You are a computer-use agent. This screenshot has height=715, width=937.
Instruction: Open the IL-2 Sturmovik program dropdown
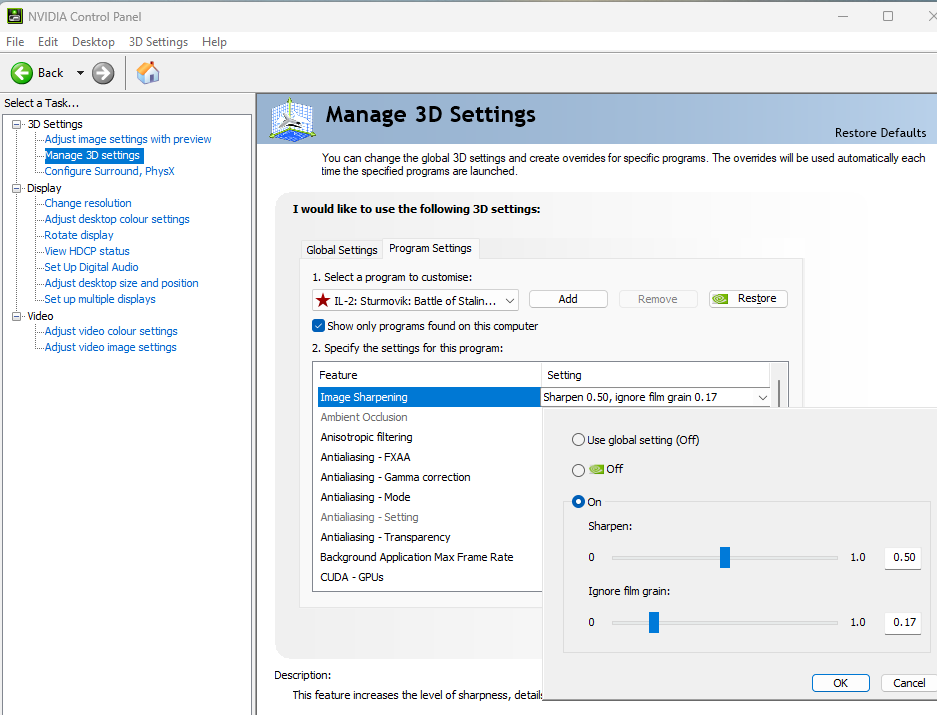tap(509, 300)
